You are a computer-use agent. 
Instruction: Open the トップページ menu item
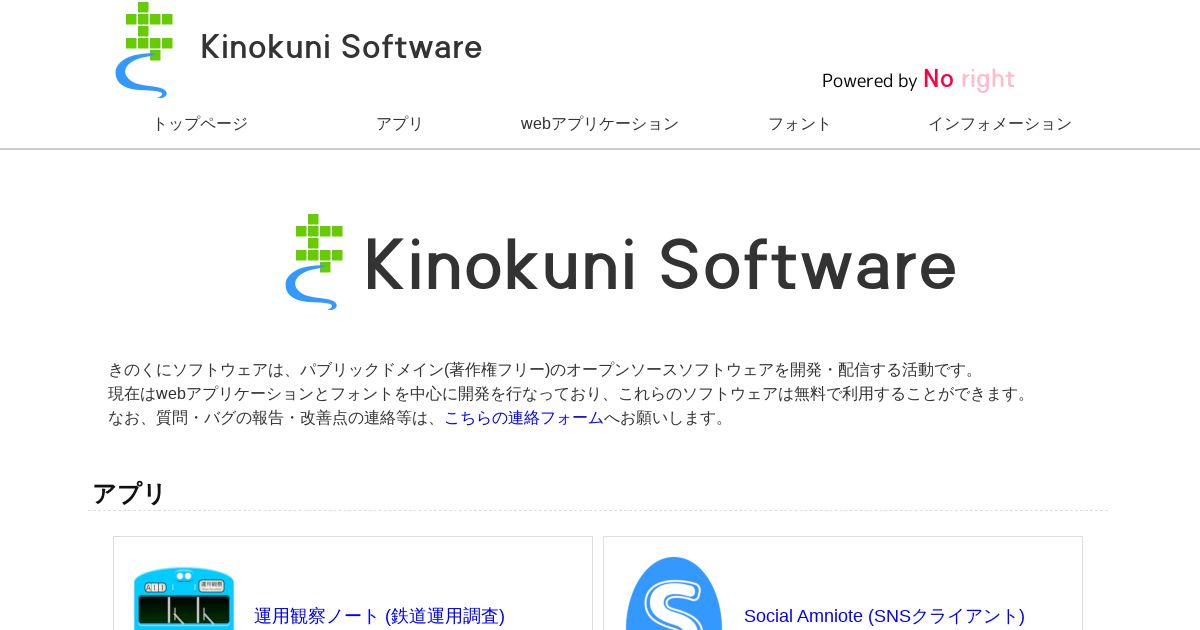[200, 124]
